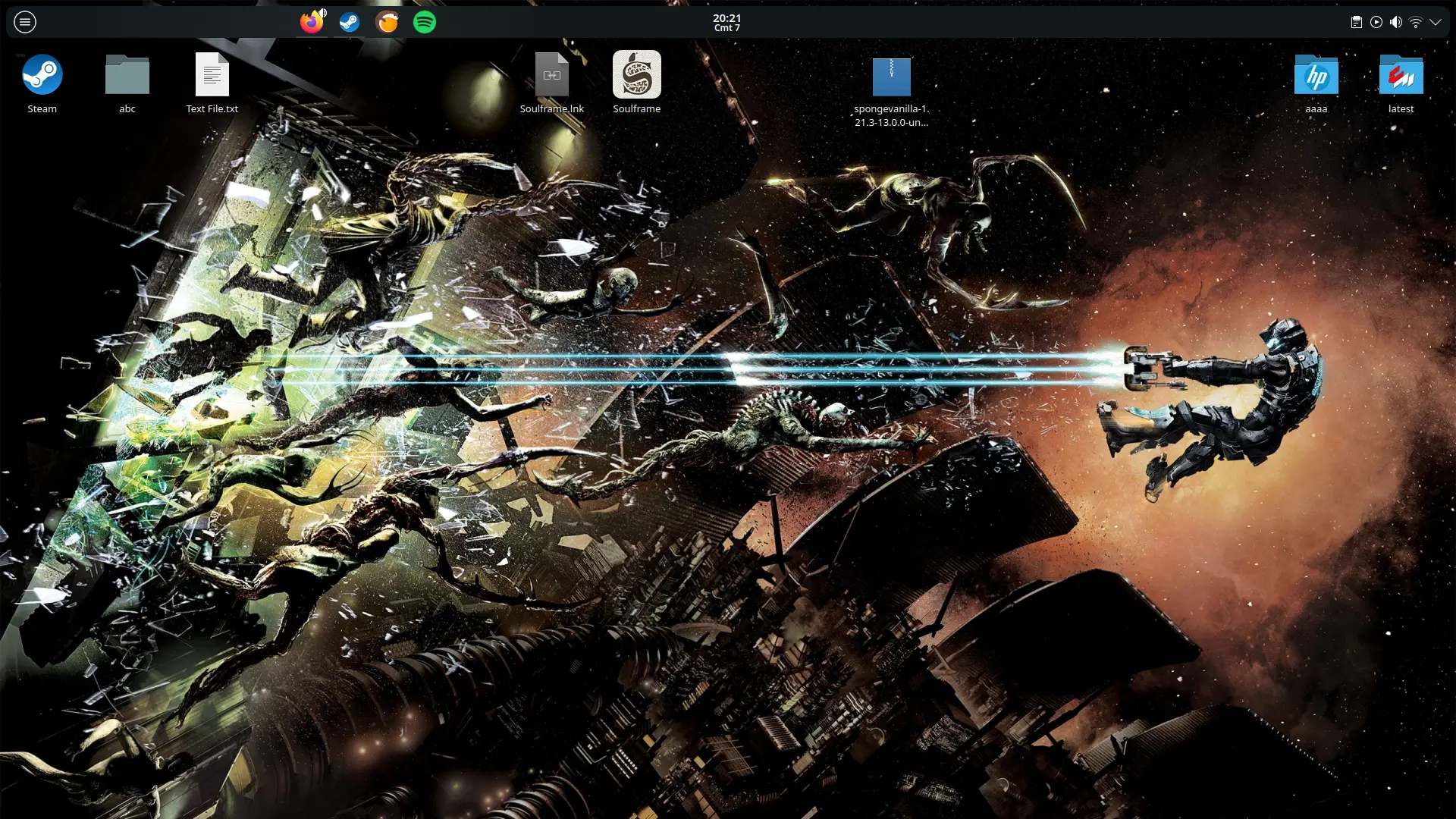1456x819 pixels.
Task: Click the 'spongevanilla-1.21.3-13.0.0-un...' file name
Action: click(892, 115)
